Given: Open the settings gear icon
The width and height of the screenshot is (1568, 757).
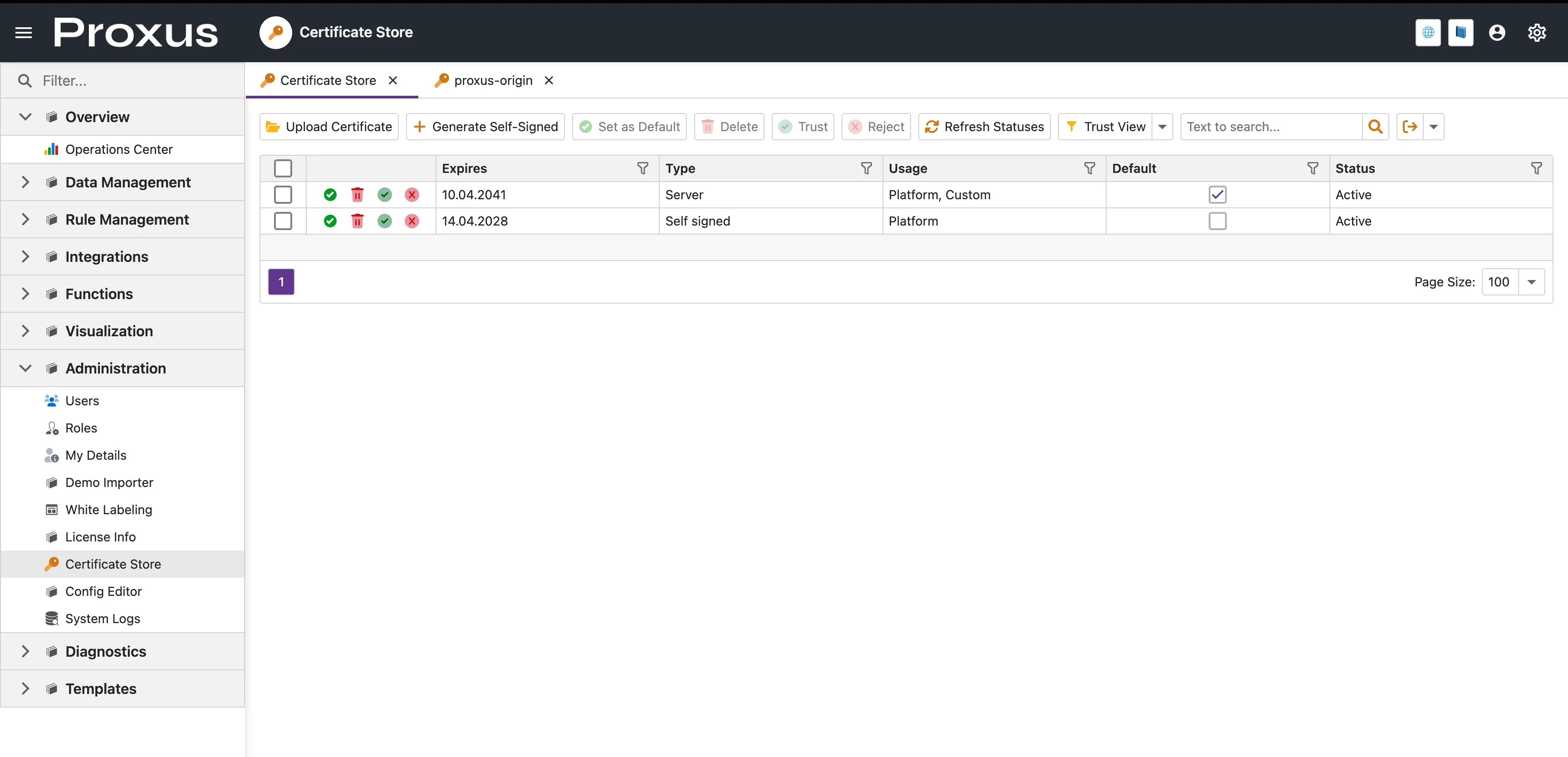Looking at the screenshot, I should [x=1537, y=32].
